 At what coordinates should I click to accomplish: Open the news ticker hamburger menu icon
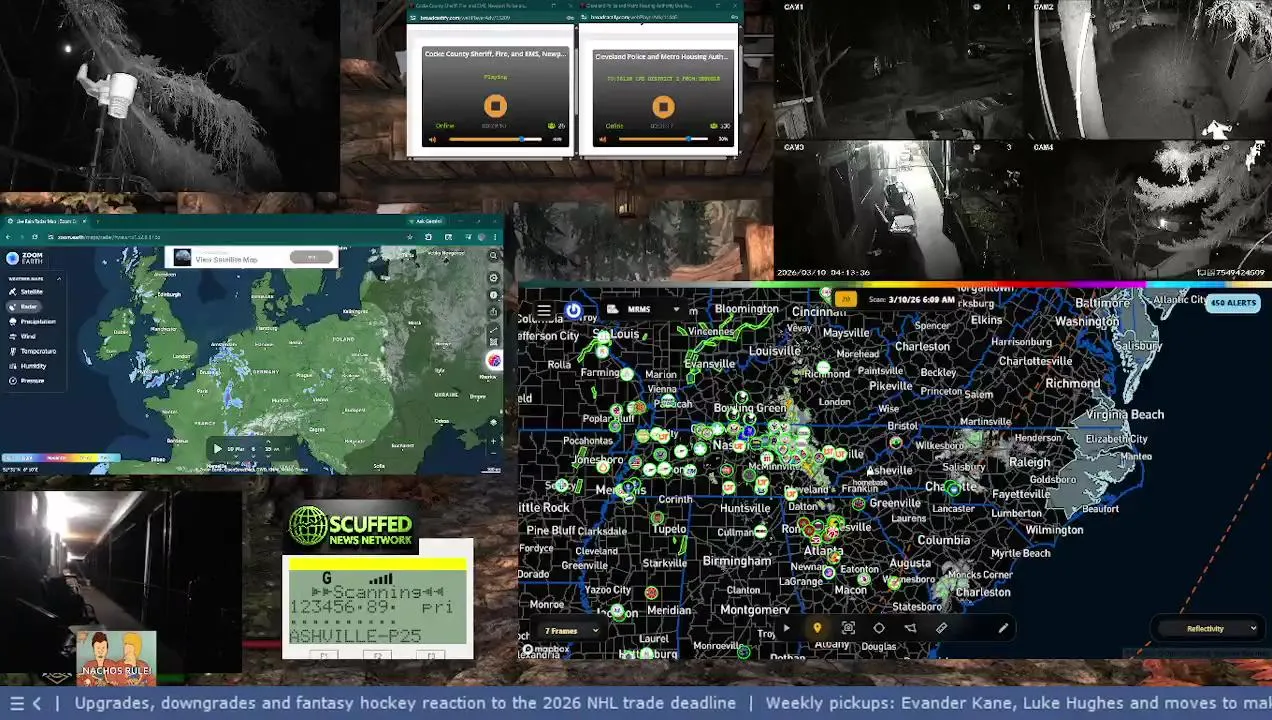click(x=16, y=703)
